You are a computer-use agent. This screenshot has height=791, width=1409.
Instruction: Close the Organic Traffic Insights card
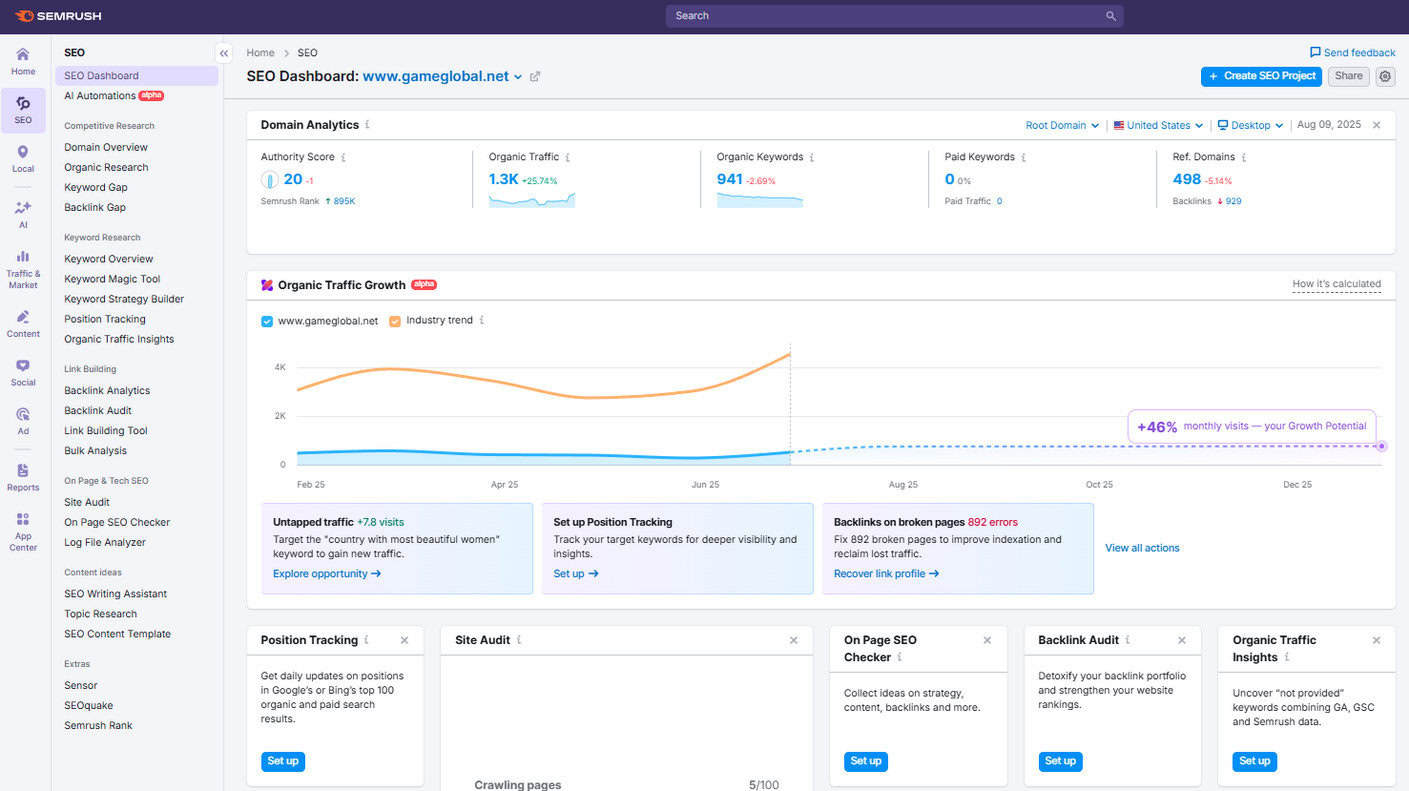pos(1377,640)
